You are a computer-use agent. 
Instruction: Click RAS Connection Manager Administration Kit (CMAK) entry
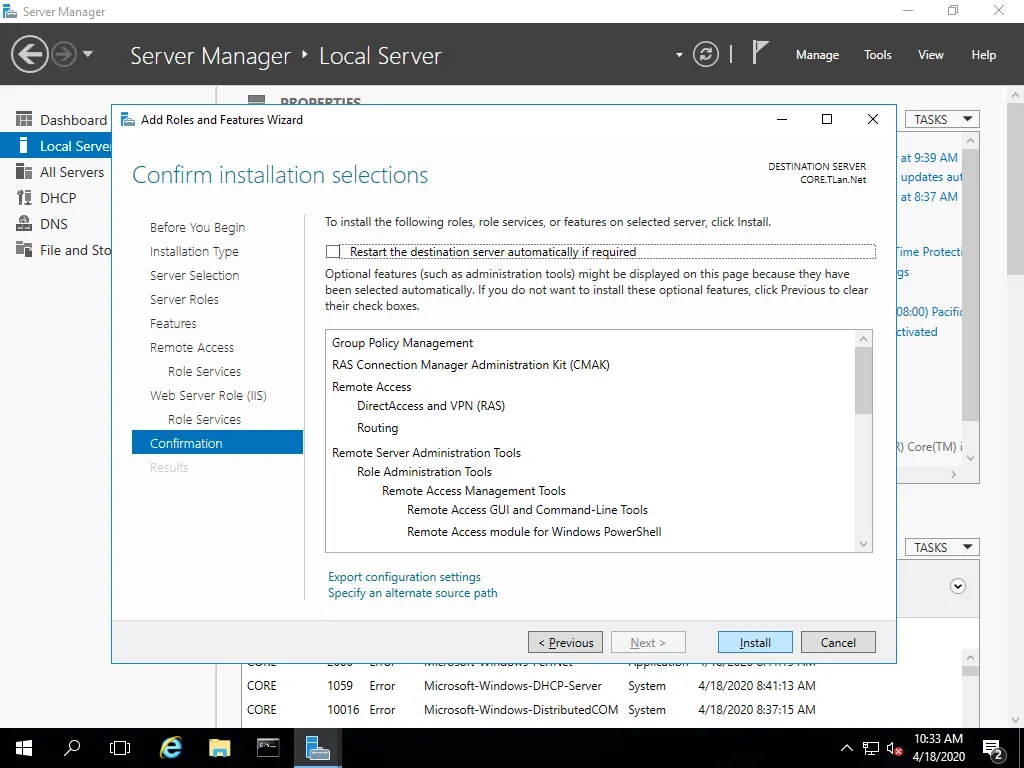(x=471, y=365)
